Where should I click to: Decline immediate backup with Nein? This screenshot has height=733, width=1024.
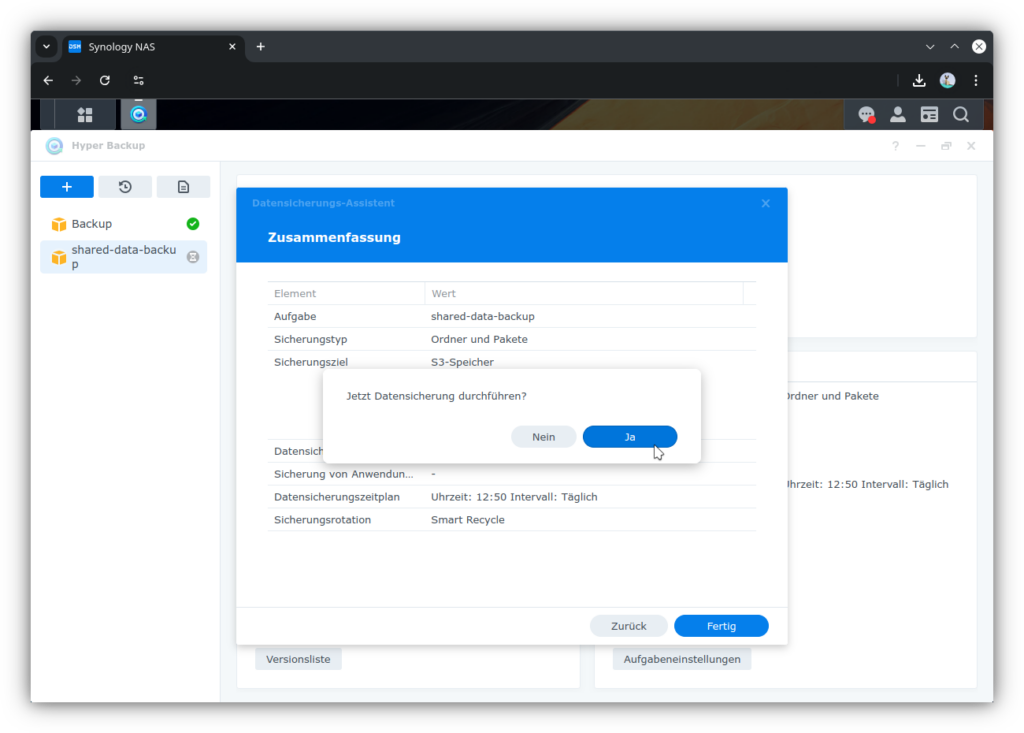(543, 437)
